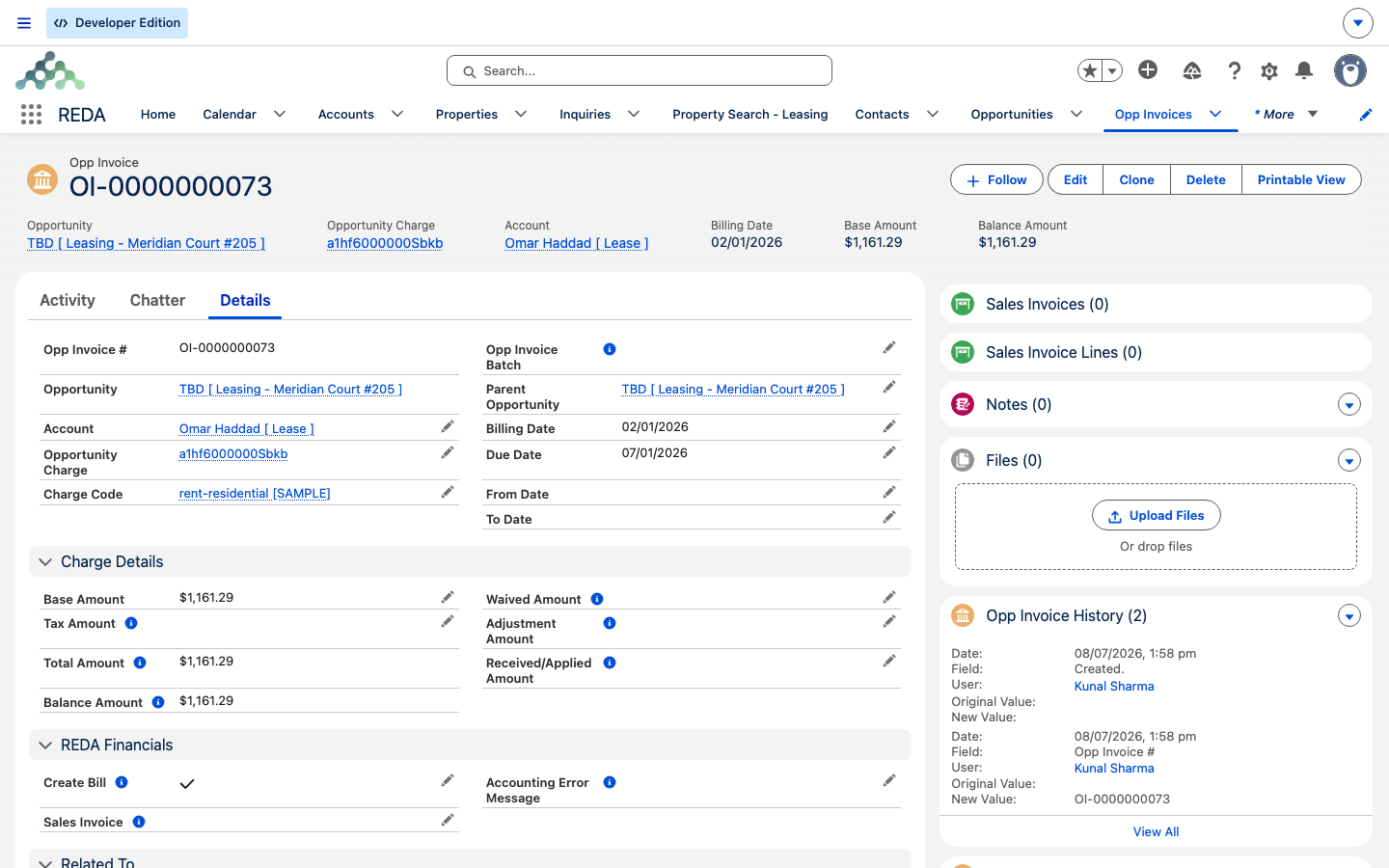Click the Upload Files button

1156,516
